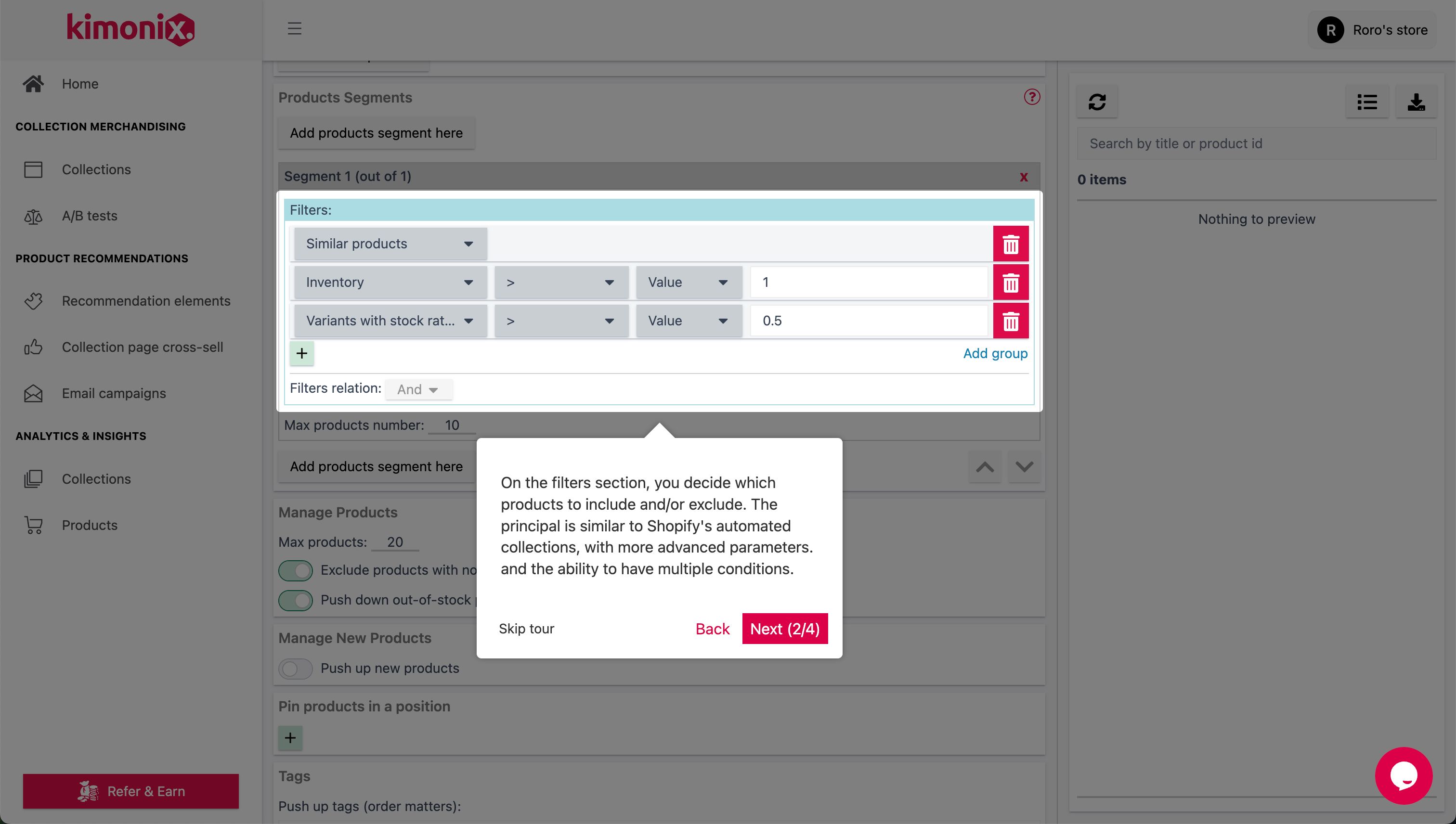The height and width of the screenshot is (824, 1456).
Task: Expand the Filters relation And dropdown
Action: point(418,389)
